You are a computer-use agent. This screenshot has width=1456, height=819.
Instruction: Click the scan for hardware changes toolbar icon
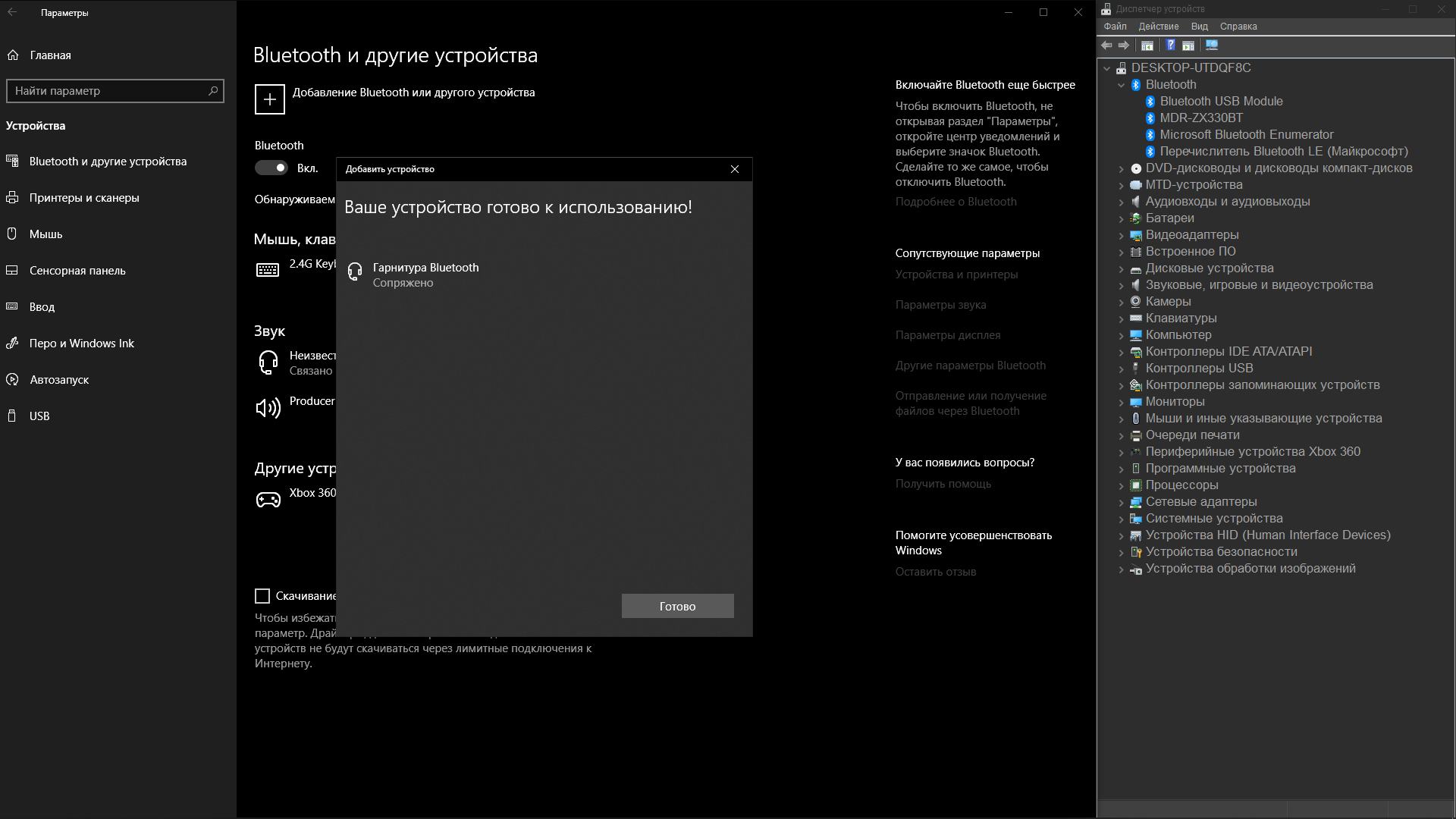(x=1211, y=45)
